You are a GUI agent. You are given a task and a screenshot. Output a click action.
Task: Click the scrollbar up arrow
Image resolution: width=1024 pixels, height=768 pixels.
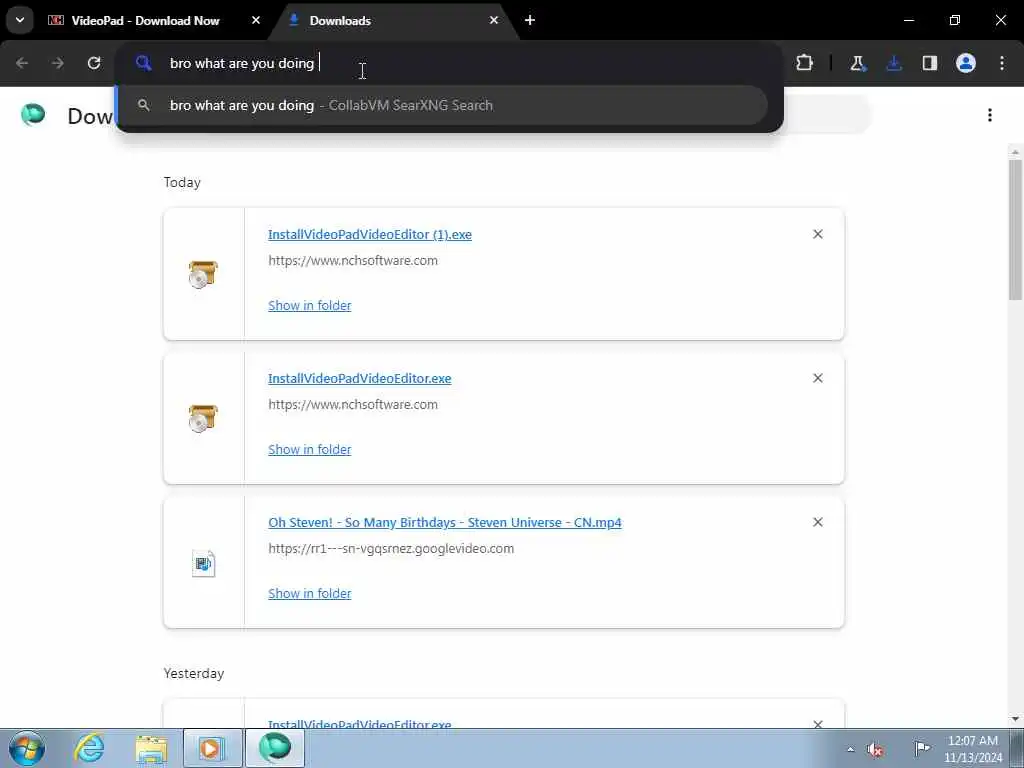click(1015, 152)
